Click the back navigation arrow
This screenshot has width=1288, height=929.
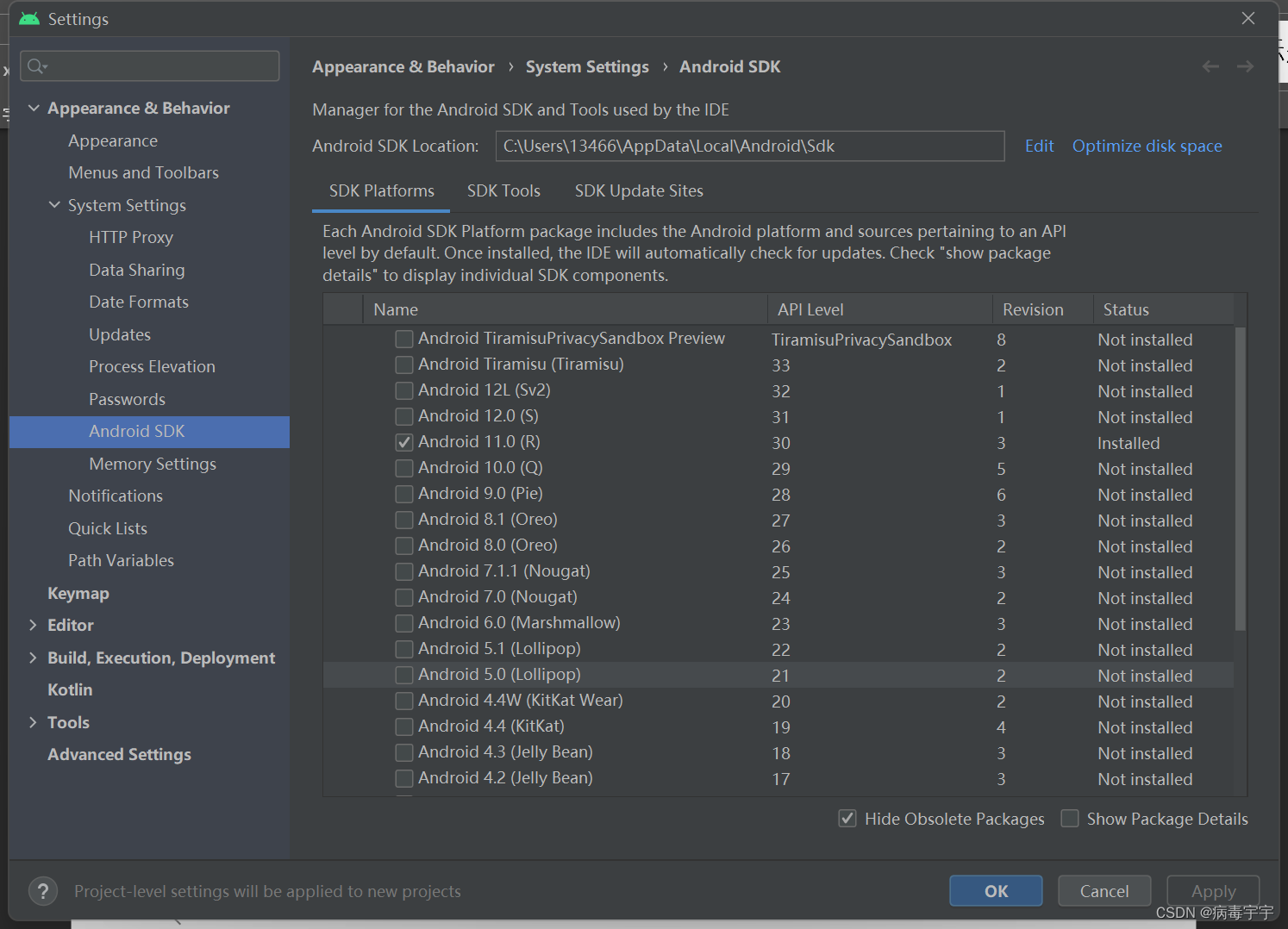pyautogui.click(x=1210, y=66)
